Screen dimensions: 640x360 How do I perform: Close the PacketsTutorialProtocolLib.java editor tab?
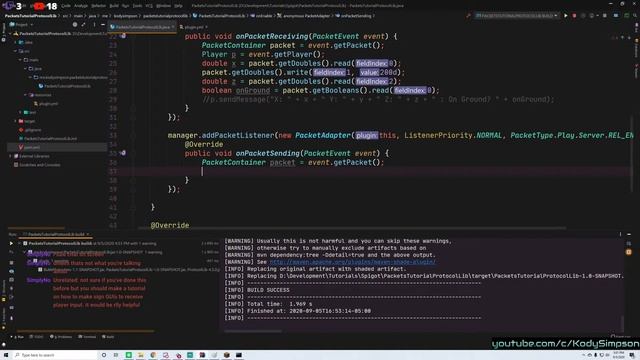pos(173,27)
